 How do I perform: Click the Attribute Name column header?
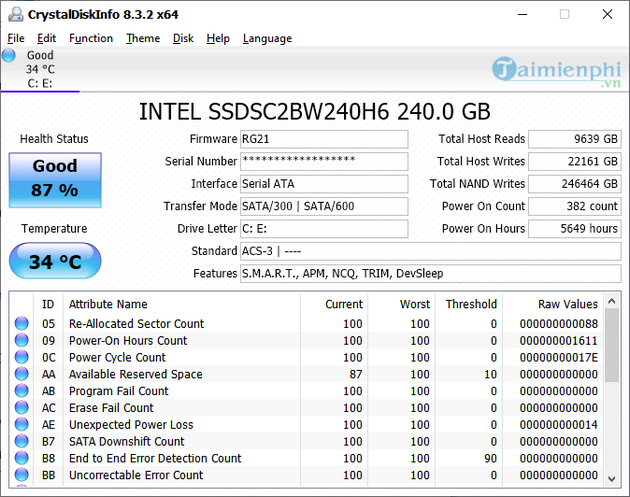[x=108, y=304]
